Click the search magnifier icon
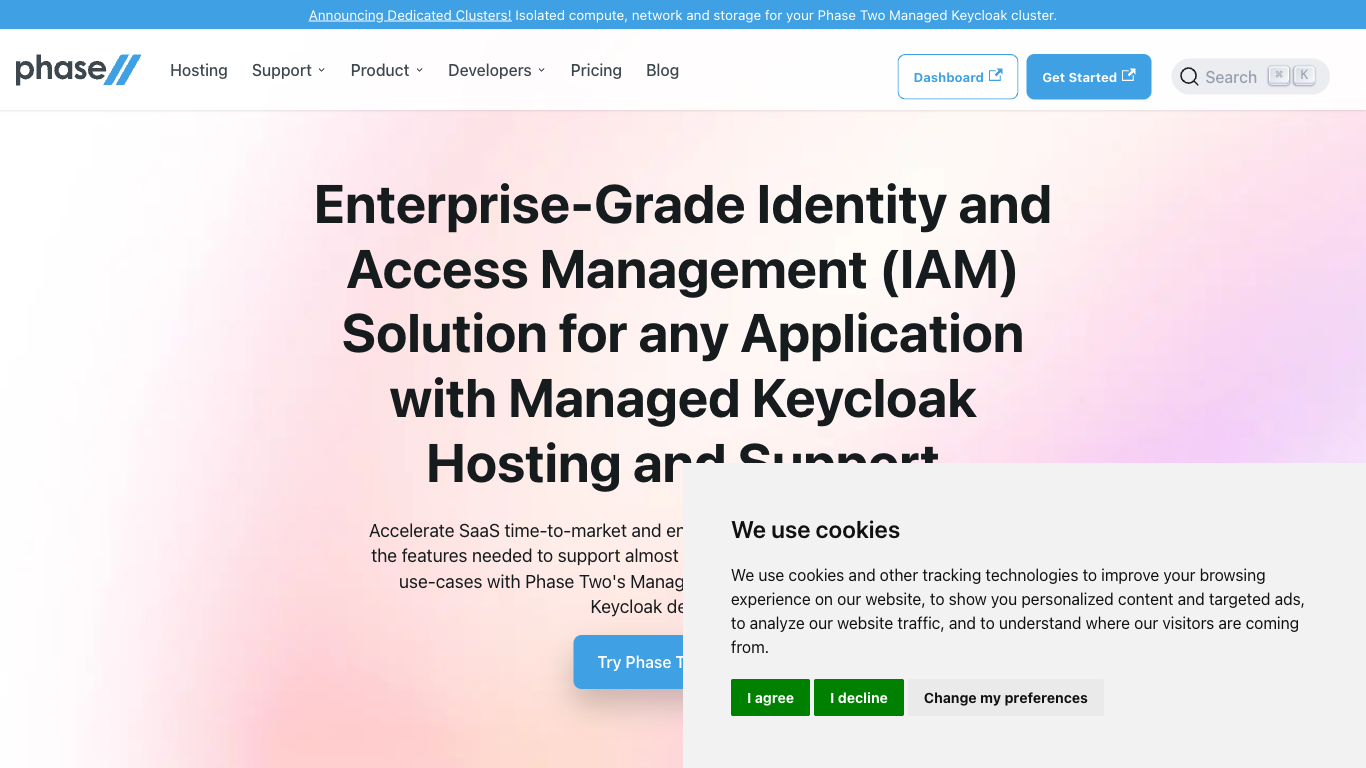Screen dimensions: 1366x768 click(1189, 77)
